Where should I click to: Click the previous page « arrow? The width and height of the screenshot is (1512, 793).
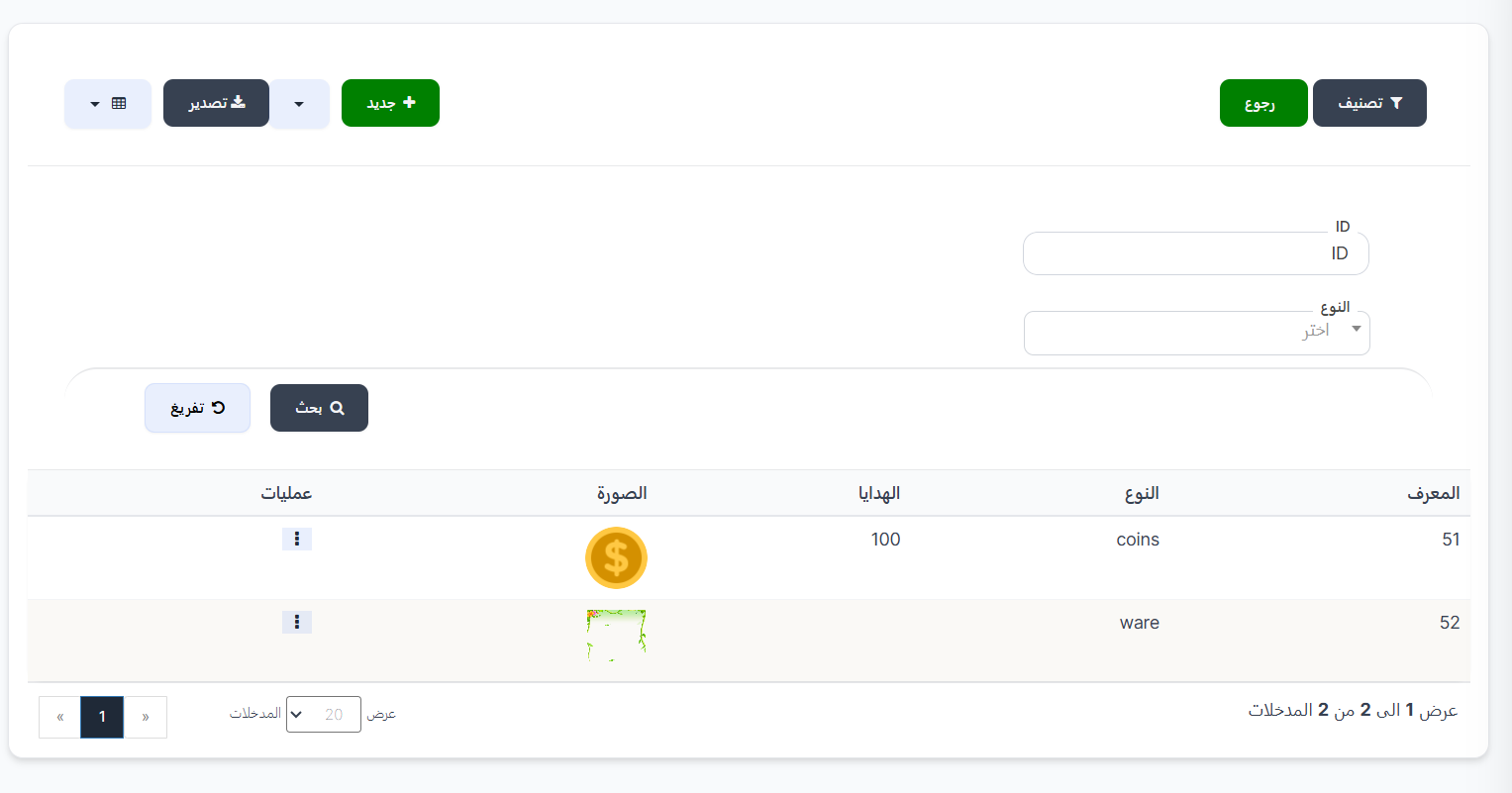[60, 717]
